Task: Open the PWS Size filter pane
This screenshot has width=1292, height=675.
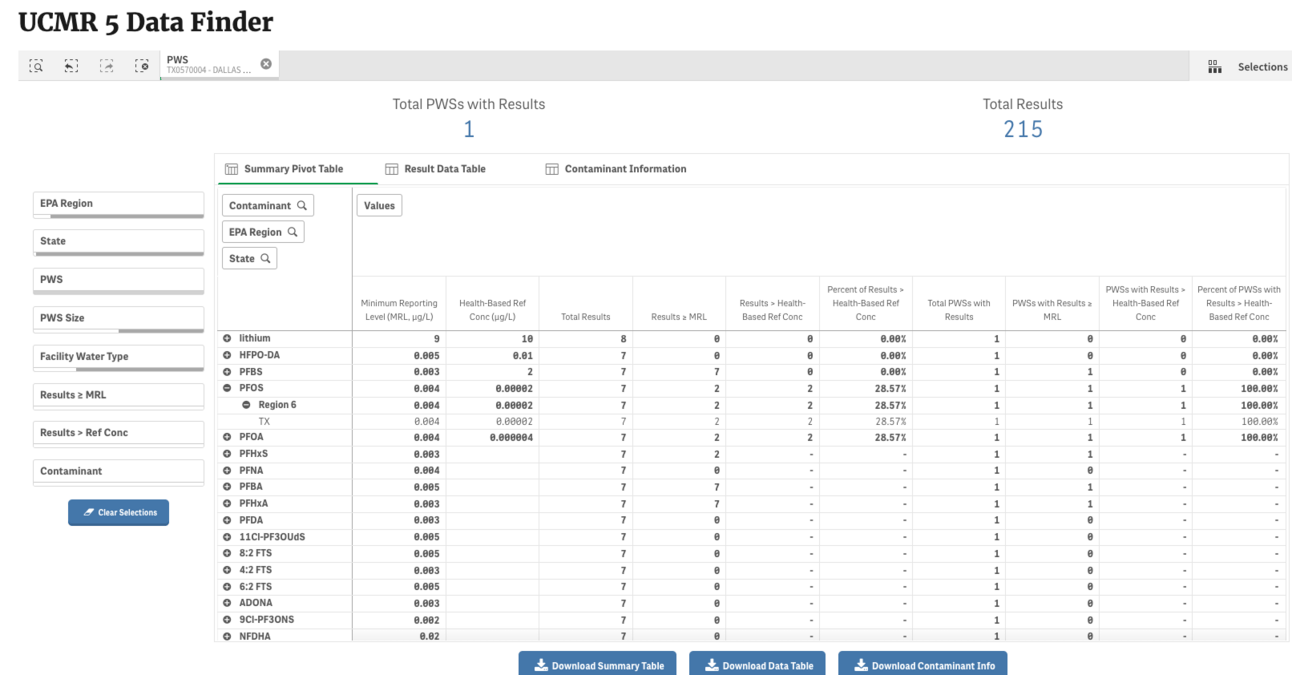Action: point(119,318)
